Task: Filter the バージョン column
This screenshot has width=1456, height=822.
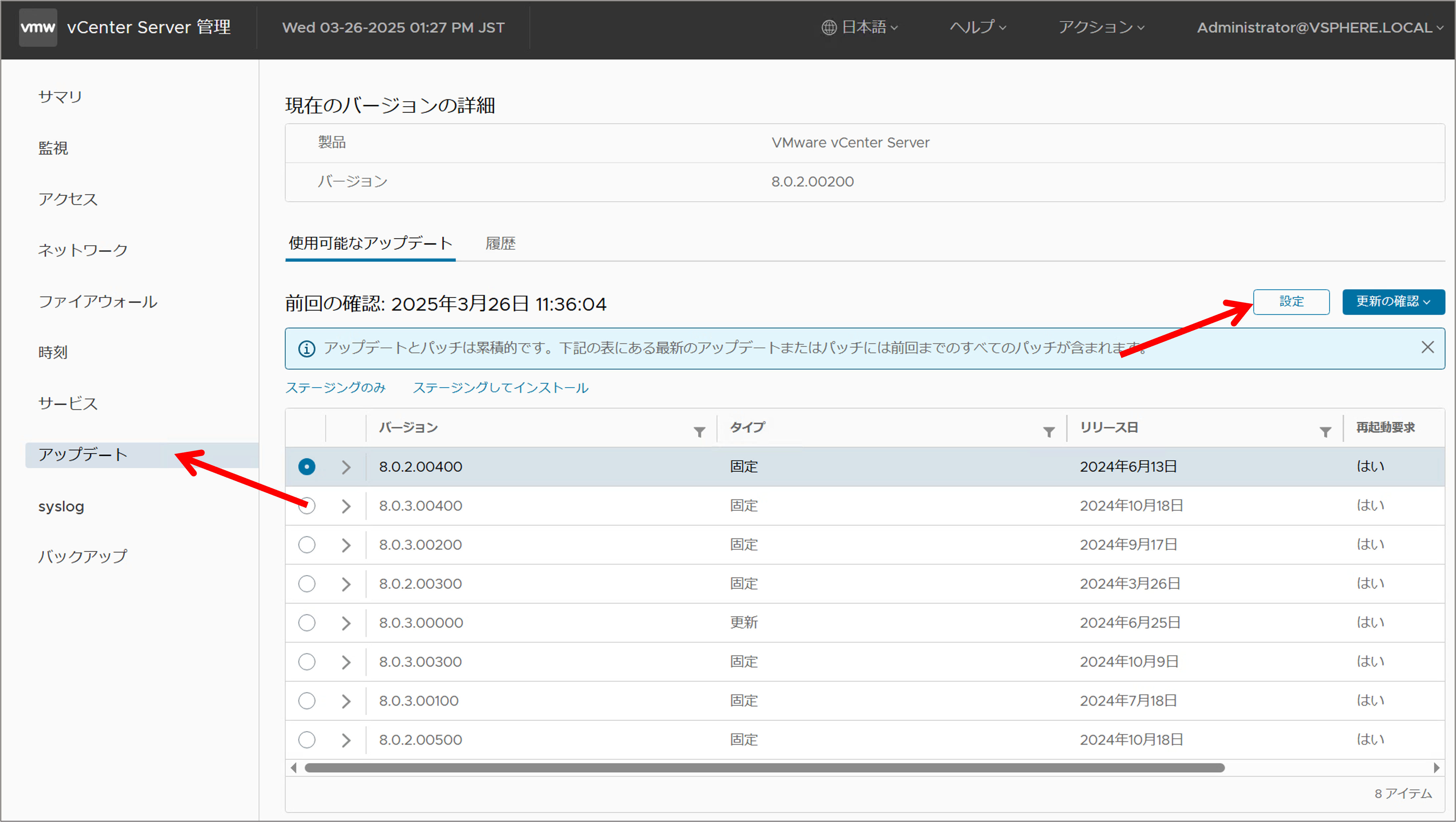Action: tap(699, 432)
